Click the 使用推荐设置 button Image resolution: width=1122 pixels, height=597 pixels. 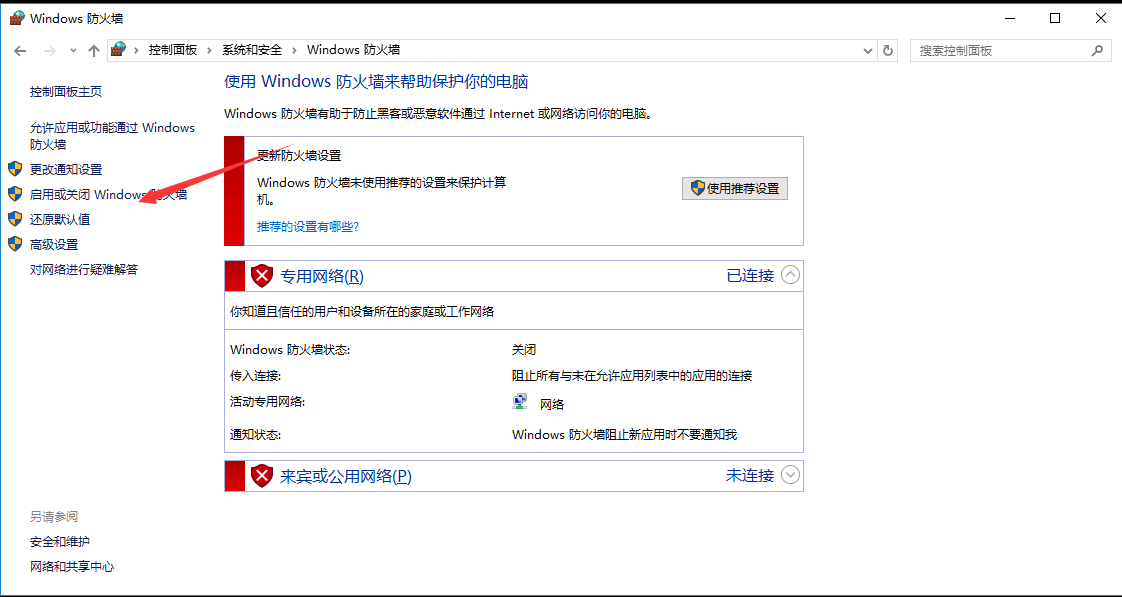coord(735,188)
